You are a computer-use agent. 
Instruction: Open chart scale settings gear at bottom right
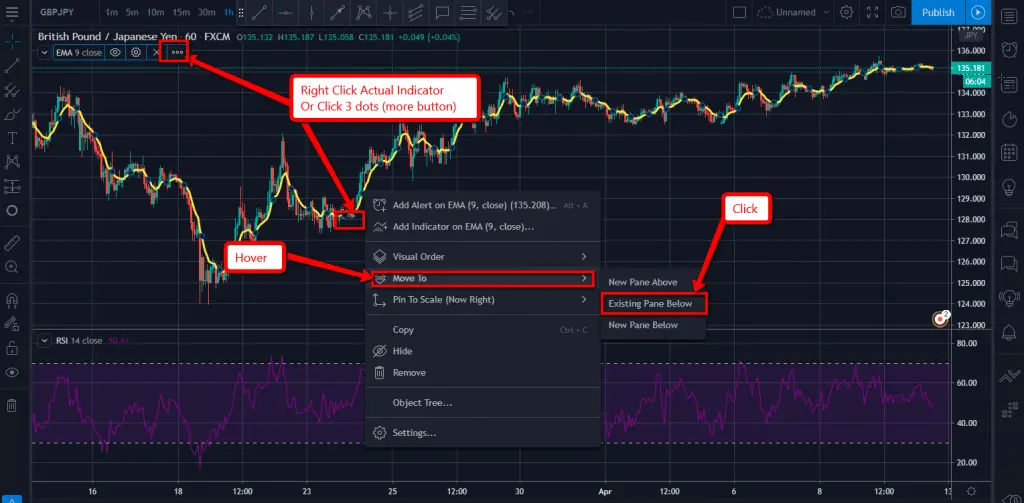coord(972,491)
